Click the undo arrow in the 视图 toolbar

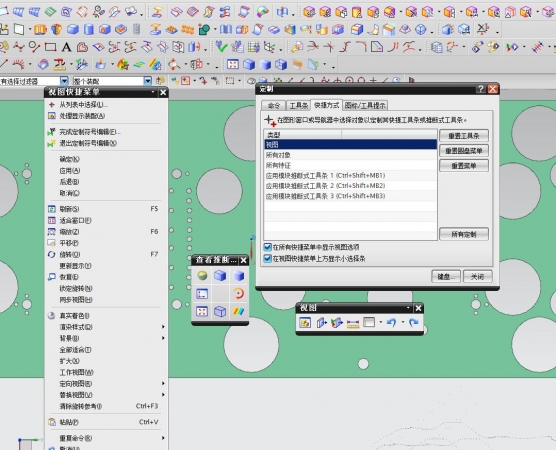click(391, 323)
